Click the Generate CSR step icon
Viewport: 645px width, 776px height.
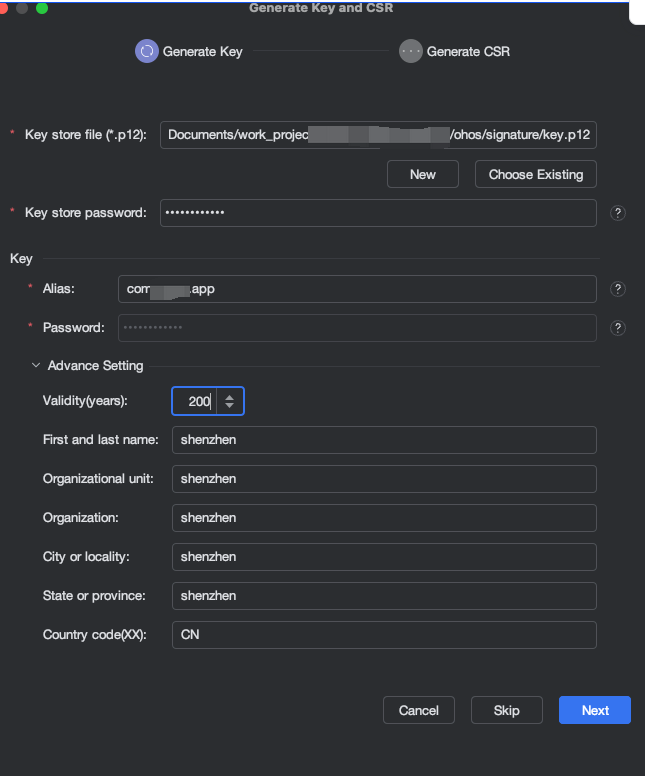(410, 51)
